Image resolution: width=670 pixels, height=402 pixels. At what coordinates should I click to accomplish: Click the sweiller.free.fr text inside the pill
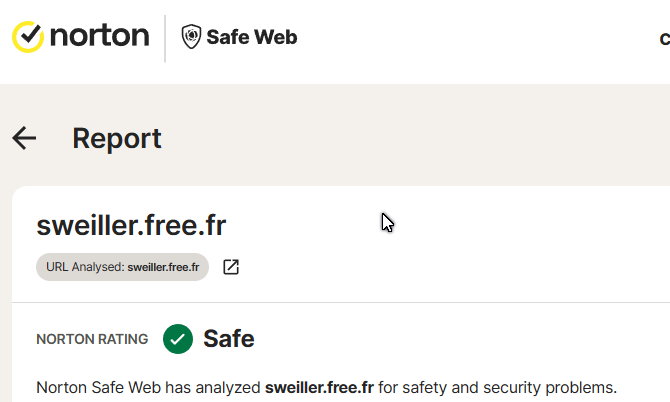(163, 267)
